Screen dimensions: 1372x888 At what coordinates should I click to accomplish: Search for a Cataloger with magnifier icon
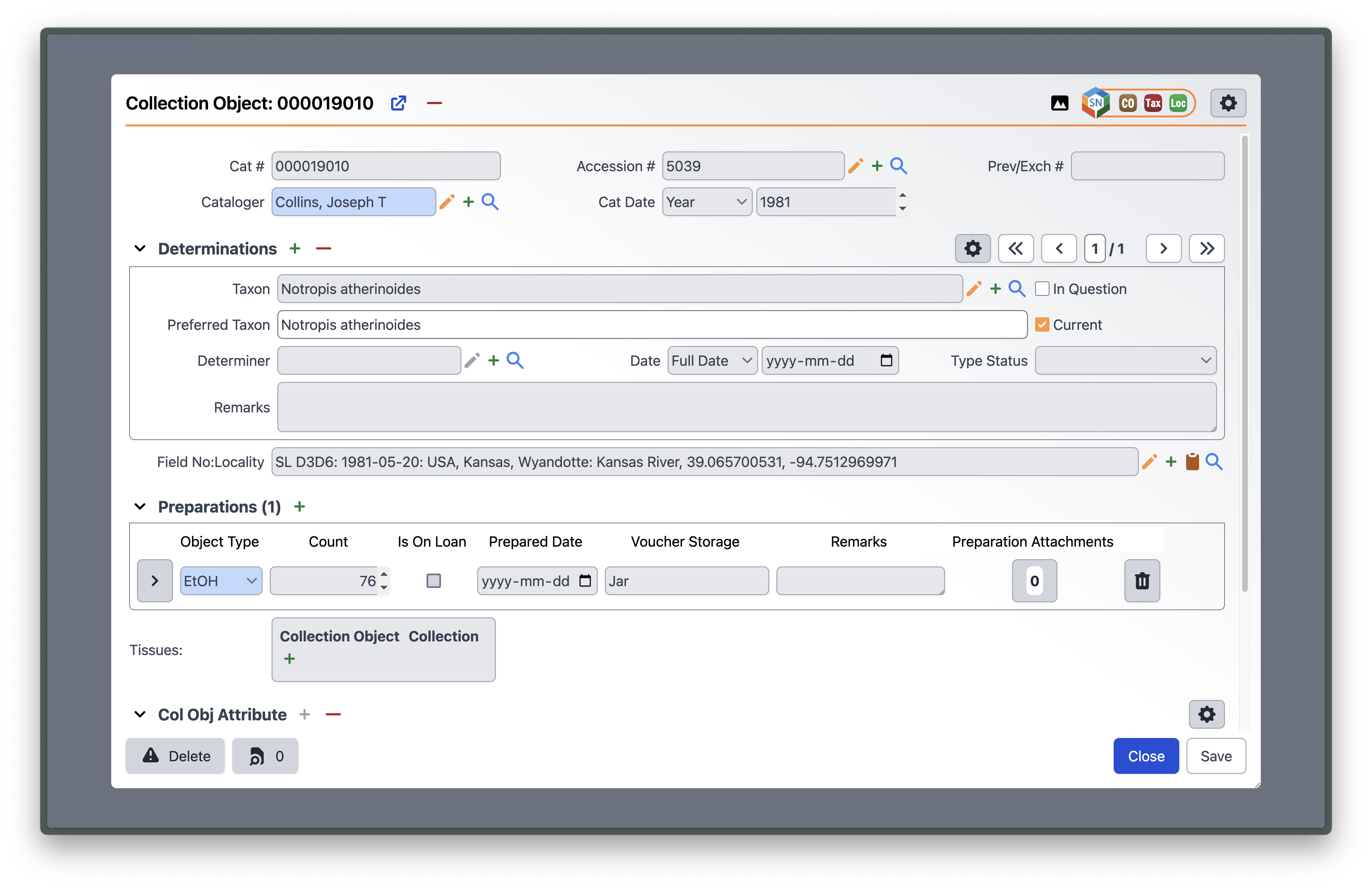coord(490,202)
